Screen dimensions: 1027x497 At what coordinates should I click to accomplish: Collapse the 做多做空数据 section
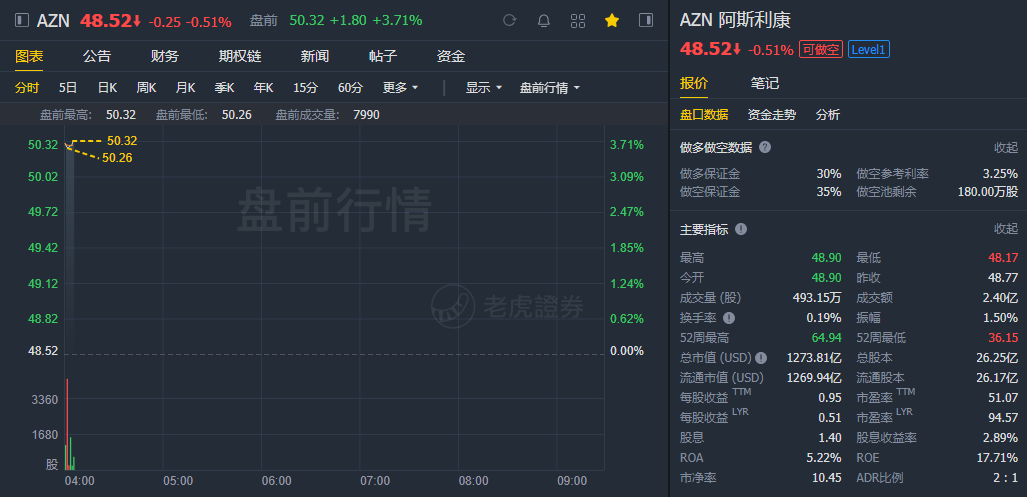click(x=1006, y=147)
